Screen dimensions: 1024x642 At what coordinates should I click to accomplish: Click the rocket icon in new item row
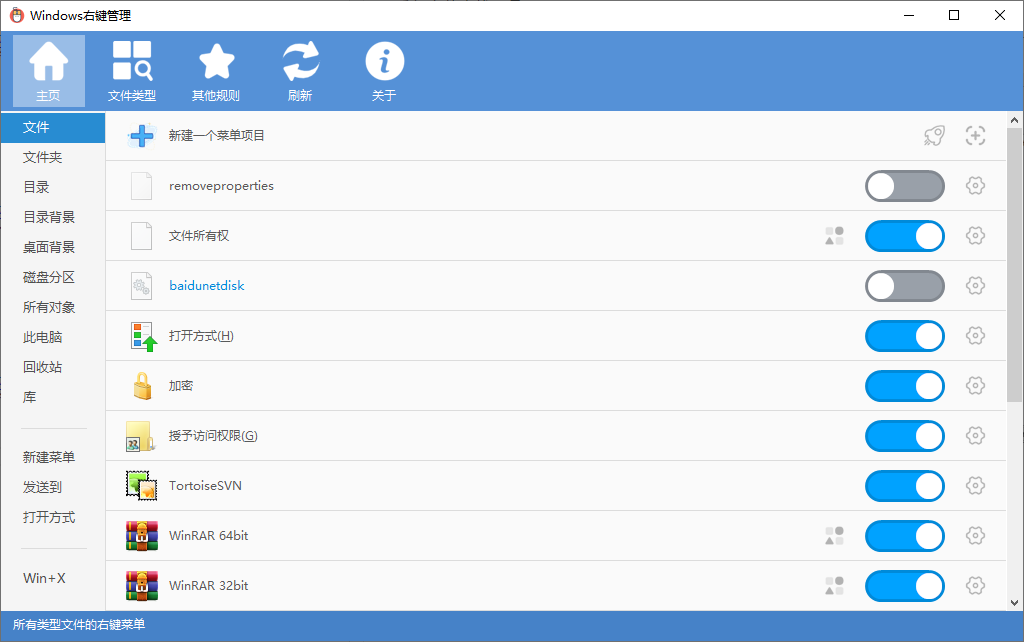pyautogui.click(x=933, y=136)
